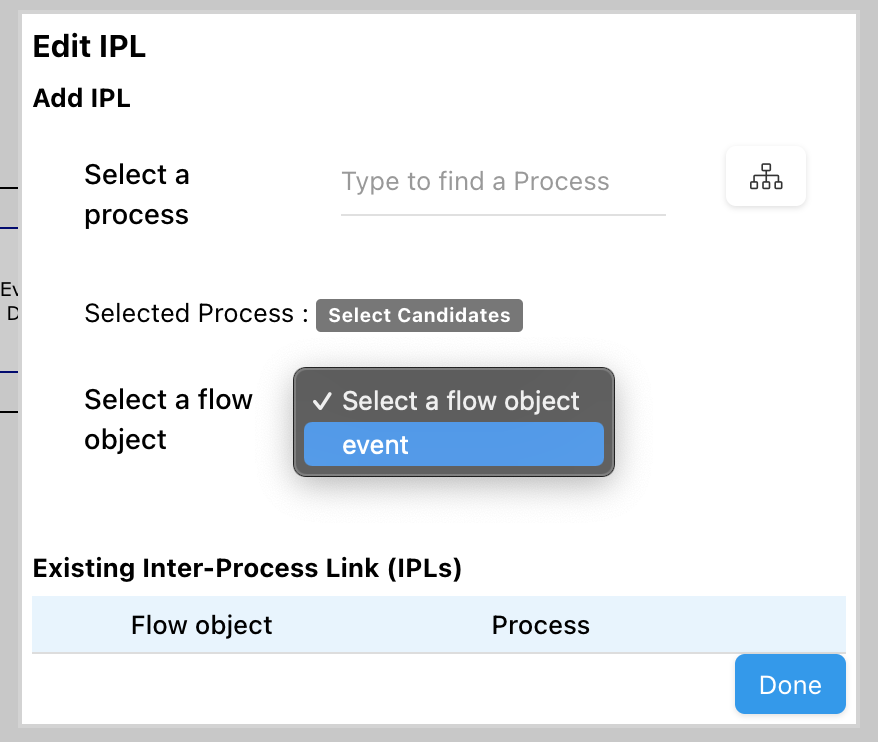Click the Flow object column header

[201, 626]
